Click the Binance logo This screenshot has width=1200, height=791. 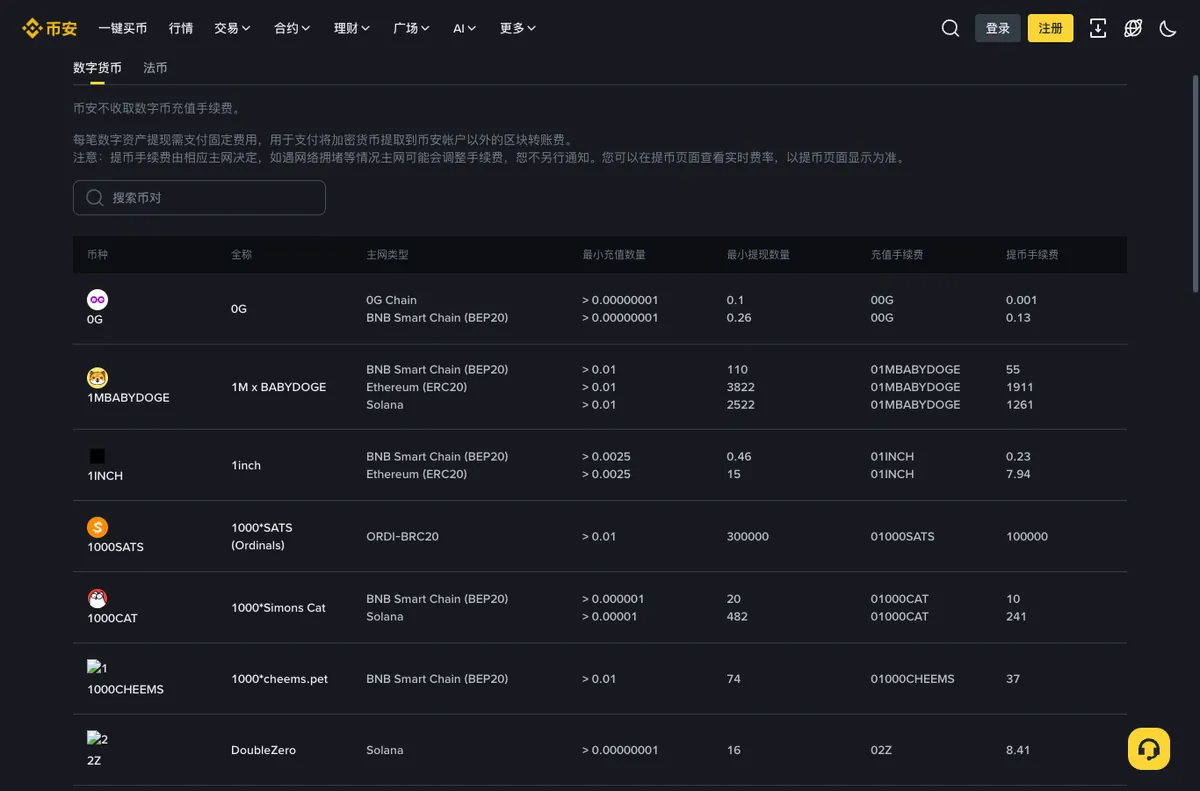[x=49, y=28]
